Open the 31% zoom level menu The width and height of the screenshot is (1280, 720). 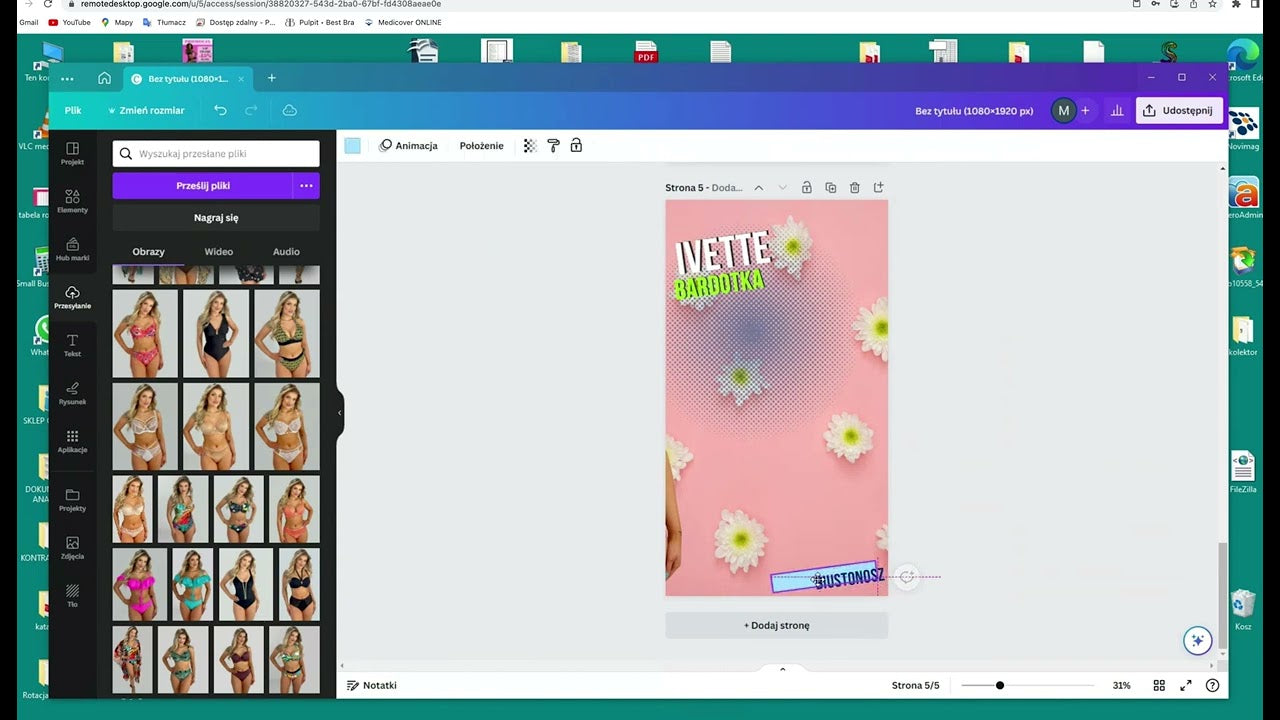click(x=1121, y=686)
